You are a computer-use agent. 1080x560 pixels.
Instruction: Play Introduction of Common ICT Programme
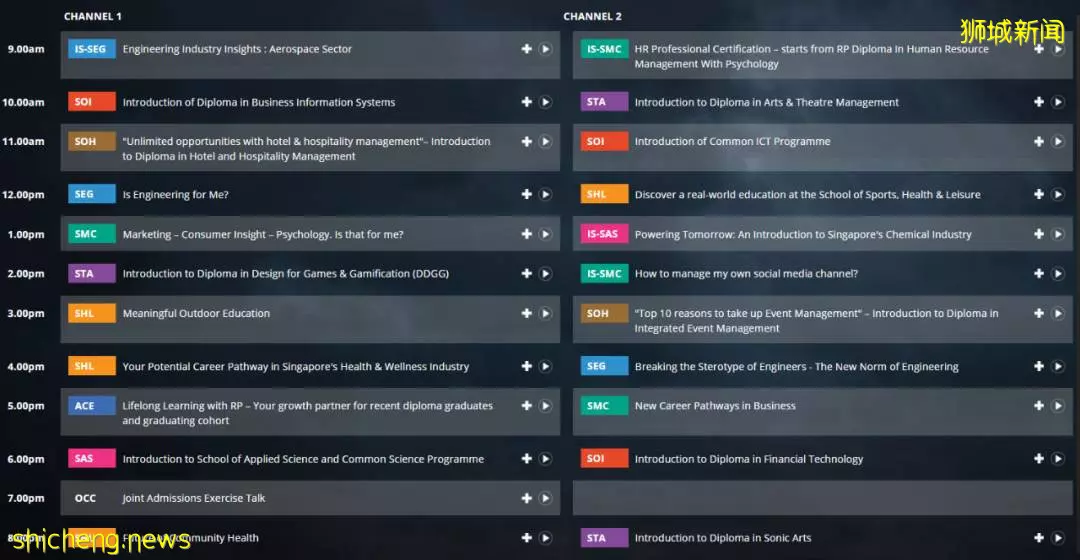pyautogui.click(x=1058, y=141)
